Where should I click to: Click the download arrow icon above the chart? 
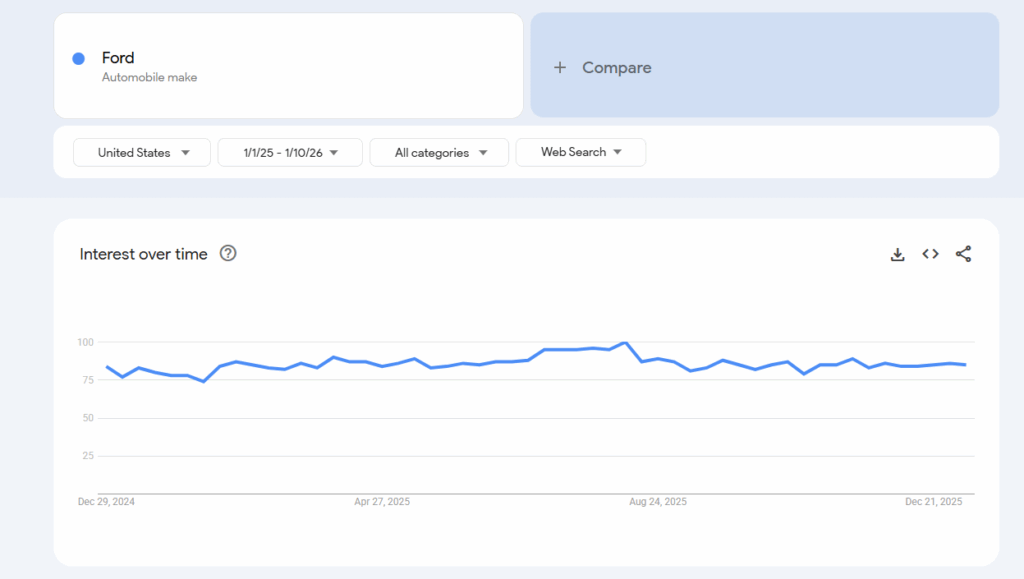click(897, 254)
